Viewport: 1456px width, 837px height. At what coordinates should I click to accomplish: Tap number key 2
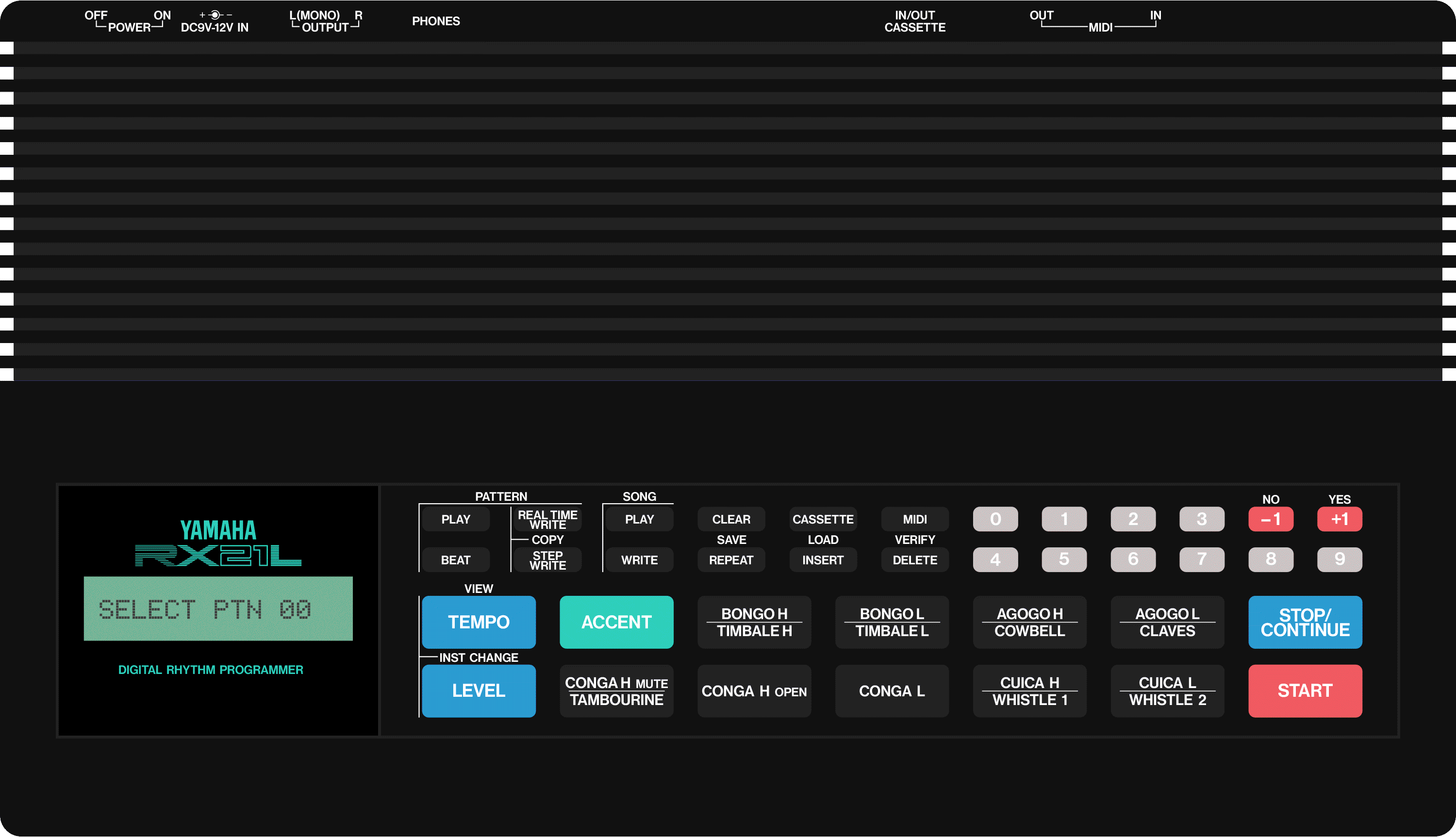click(x=1133, y=519)
